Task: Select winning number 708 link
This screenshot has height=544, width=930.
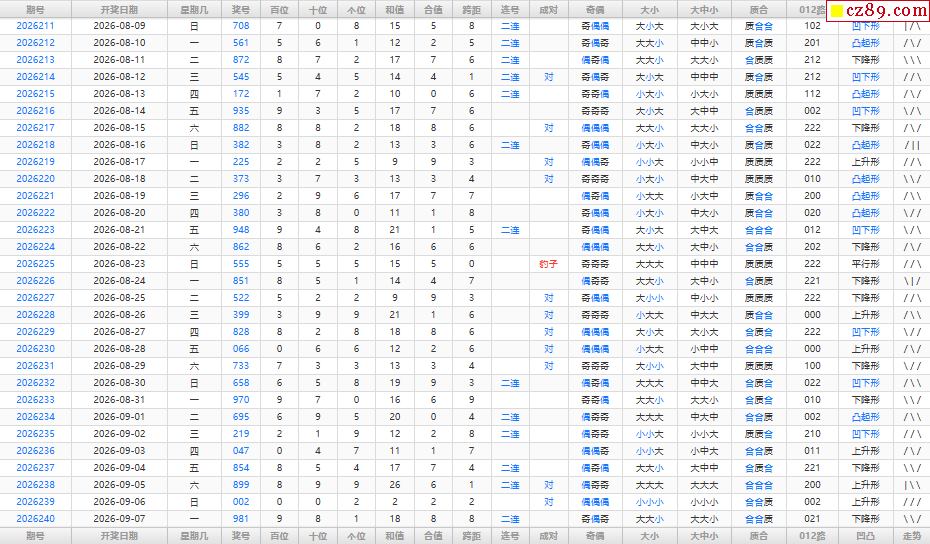Action: pyautogui.click(x=241, y=26)
